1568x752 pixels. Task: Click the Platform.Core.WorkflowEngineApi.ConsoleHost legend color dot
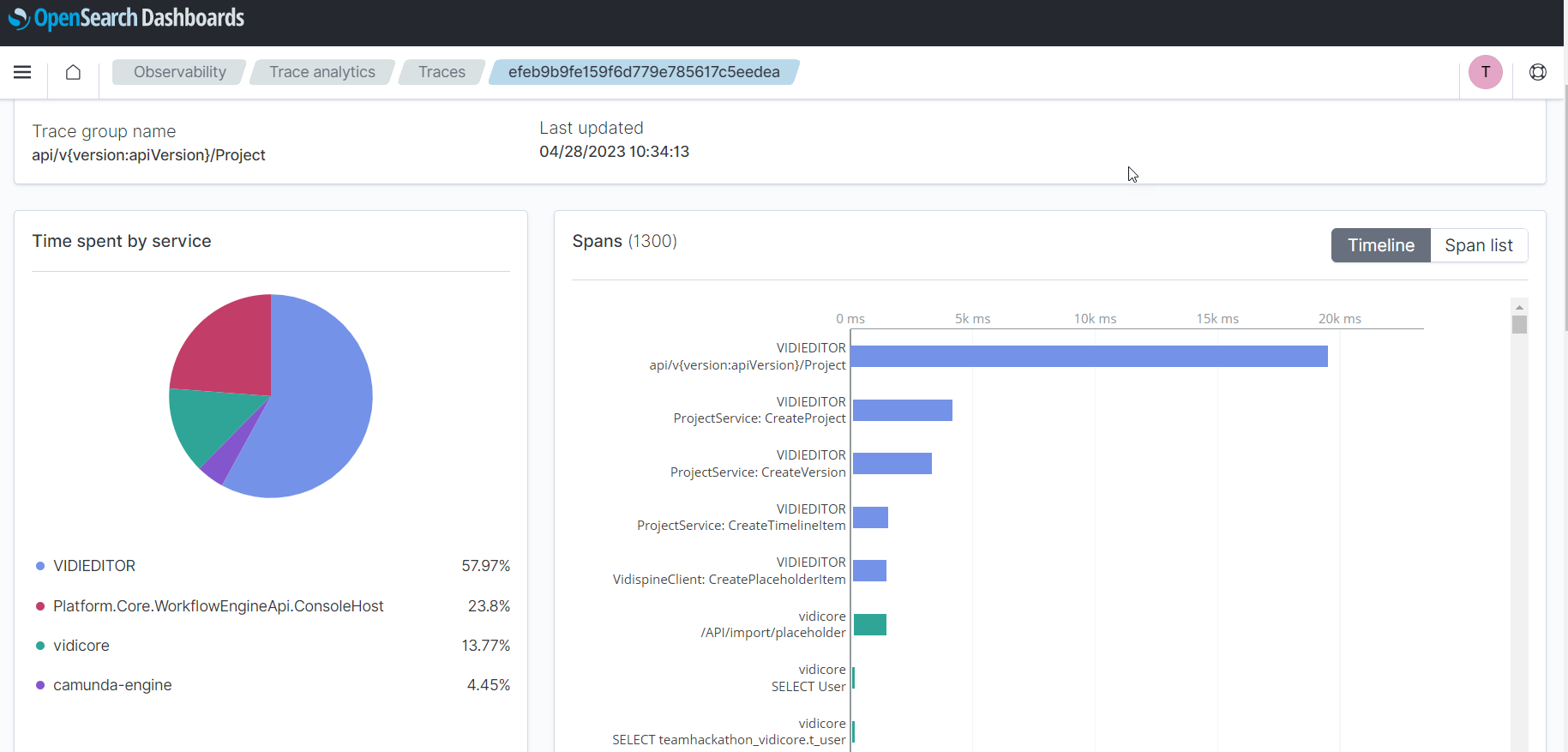(x=40, y=606)
